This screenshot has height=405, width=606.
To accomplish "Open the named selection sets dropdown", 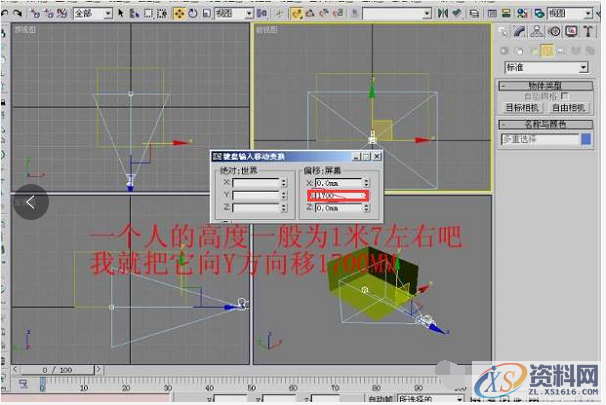I will [397, 14].
